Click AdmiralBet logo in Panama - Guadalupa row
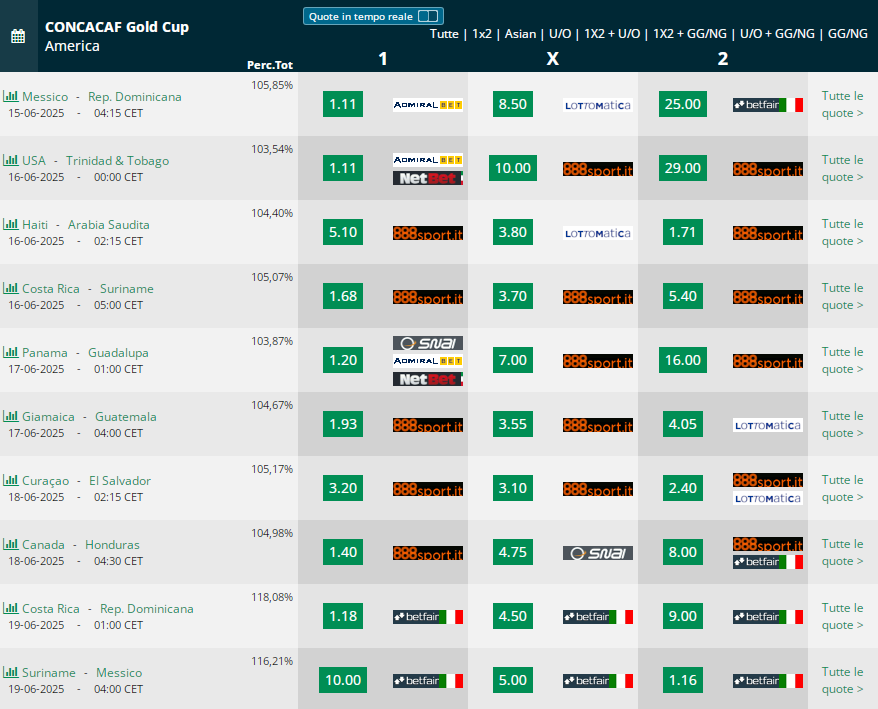The width and height of the screenshot is (878, 709). pyautogui.click(x=428, y=361)
